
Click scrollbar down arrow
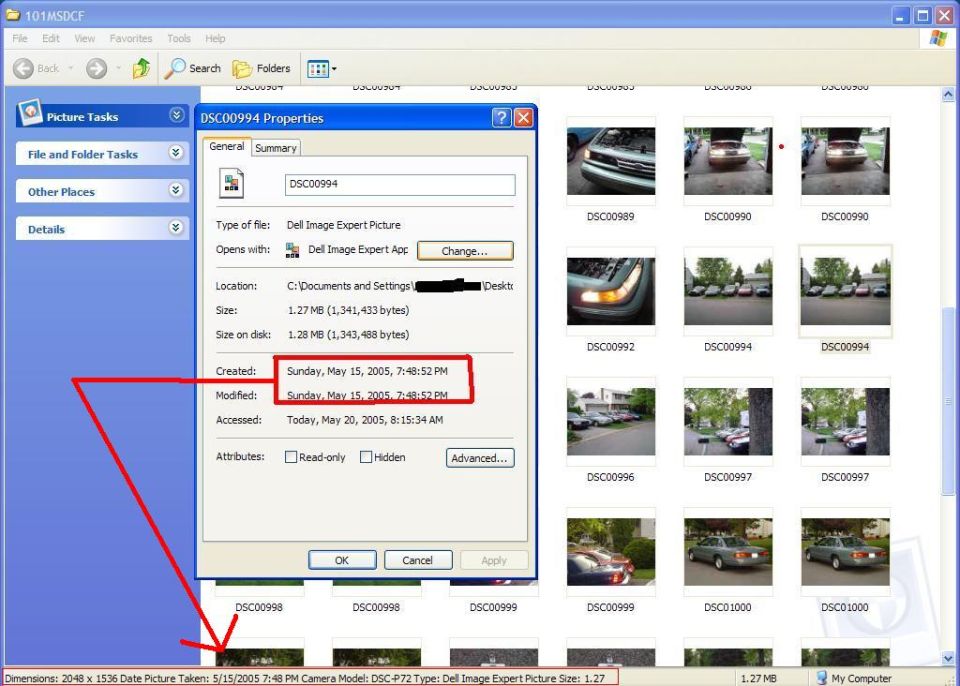(948, 658)
